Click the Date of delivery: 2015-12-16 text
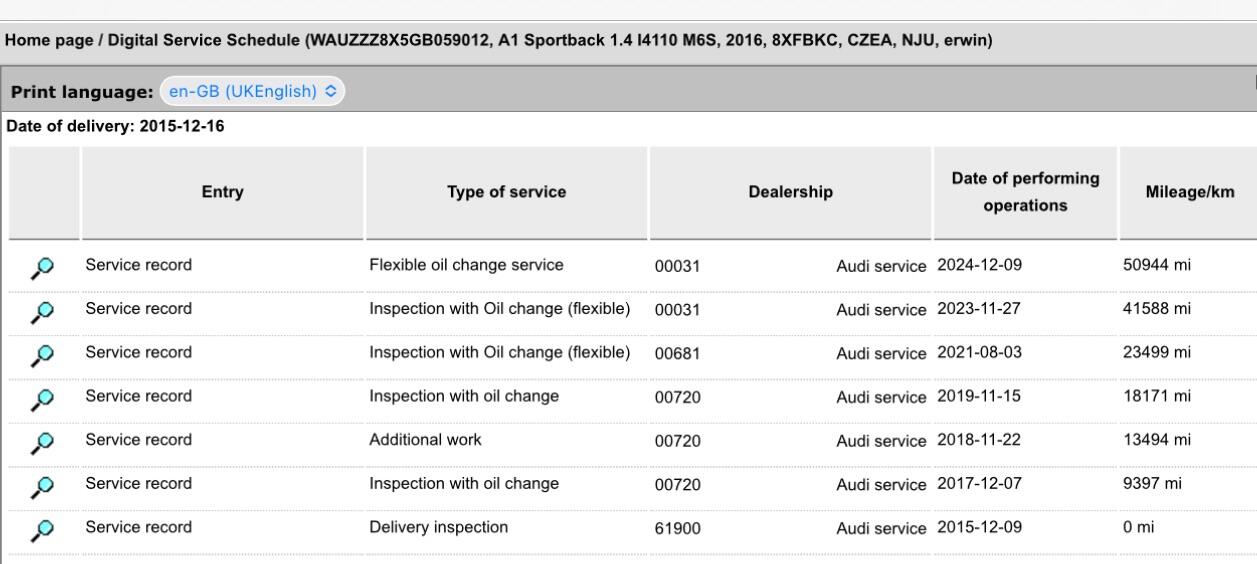The width and height of the screenshot is (1257, 564). click(115, 127)
